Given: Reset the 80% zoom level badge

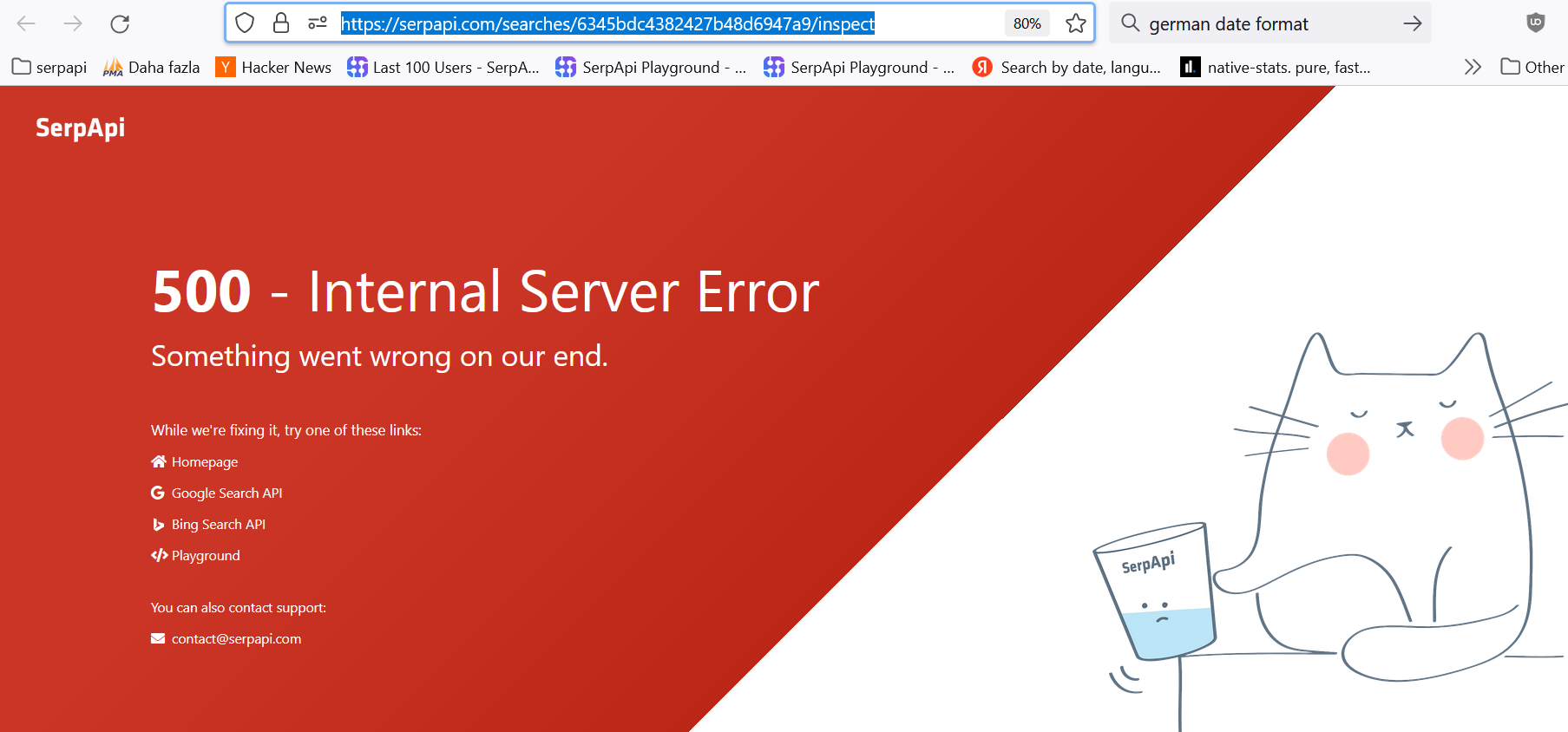Looking at the screenshot, I should (x=1027, y=23).
